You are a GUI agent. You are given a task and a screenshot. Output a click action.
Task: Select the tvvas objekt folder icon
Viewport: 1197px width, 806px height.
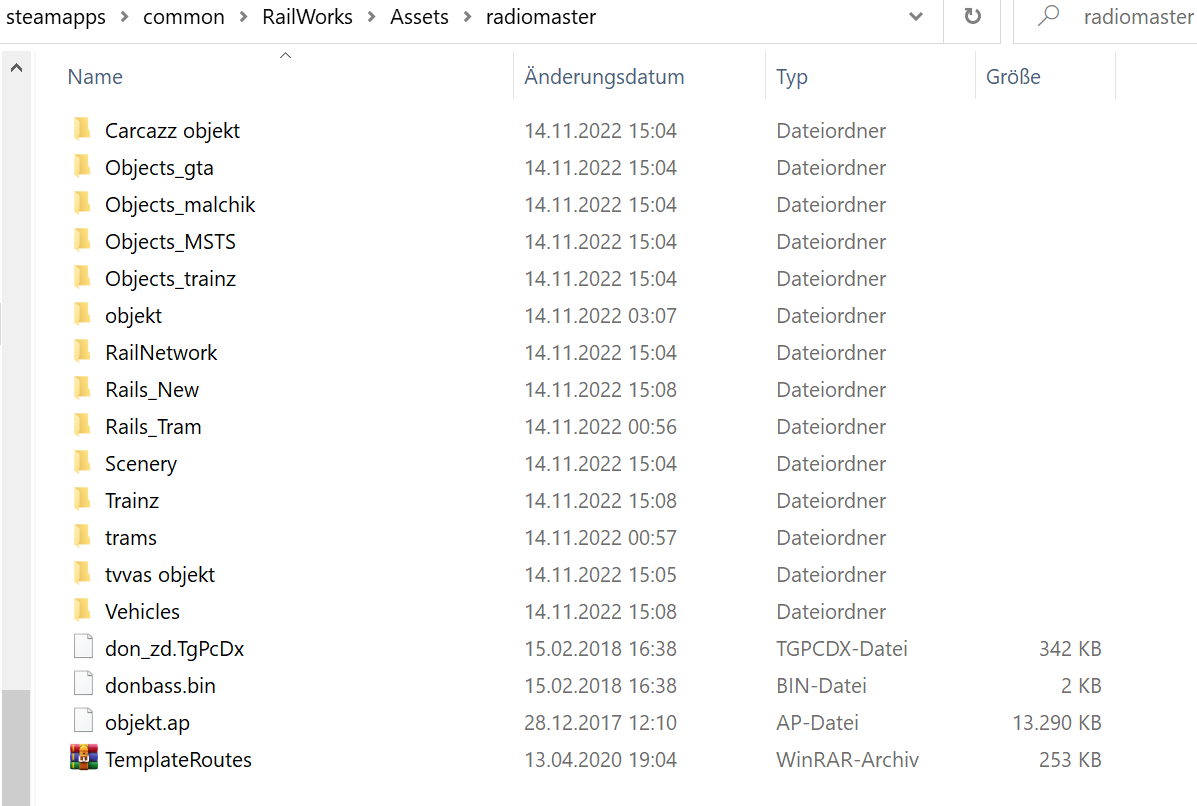pos(83,574)
